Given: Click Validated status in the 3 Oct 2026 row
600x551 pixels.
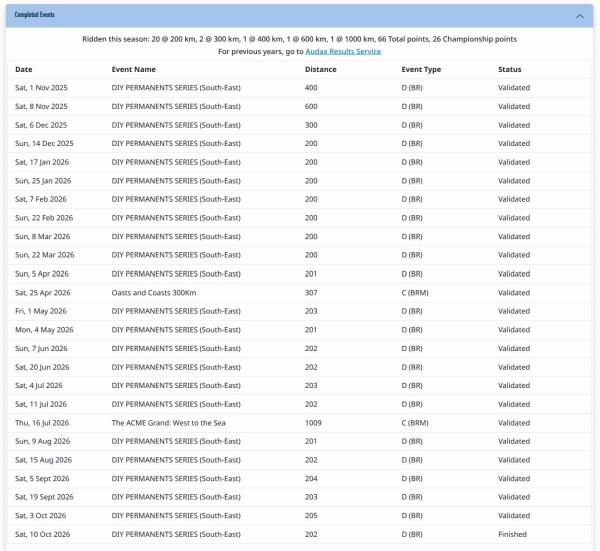Looking at the screenshot, I should coord(514,516).
